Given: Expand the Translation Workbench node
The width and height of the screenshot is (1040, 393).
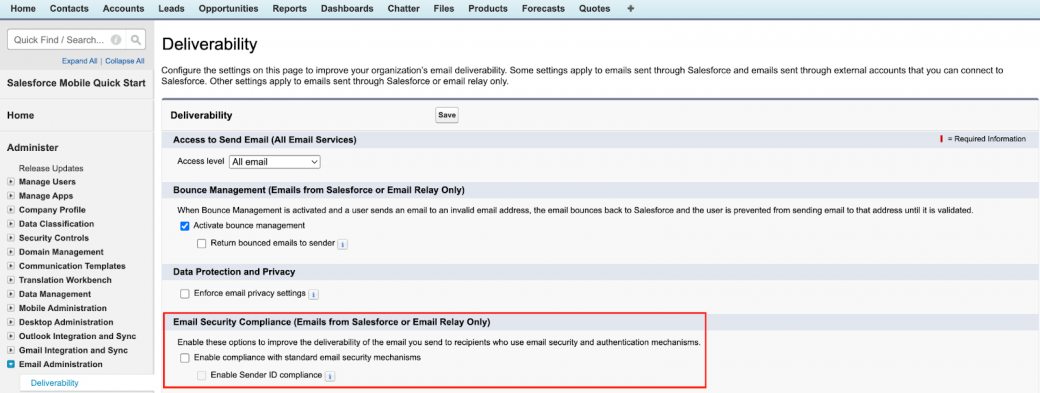Looking at the screenshot, I should coord(10,280).
